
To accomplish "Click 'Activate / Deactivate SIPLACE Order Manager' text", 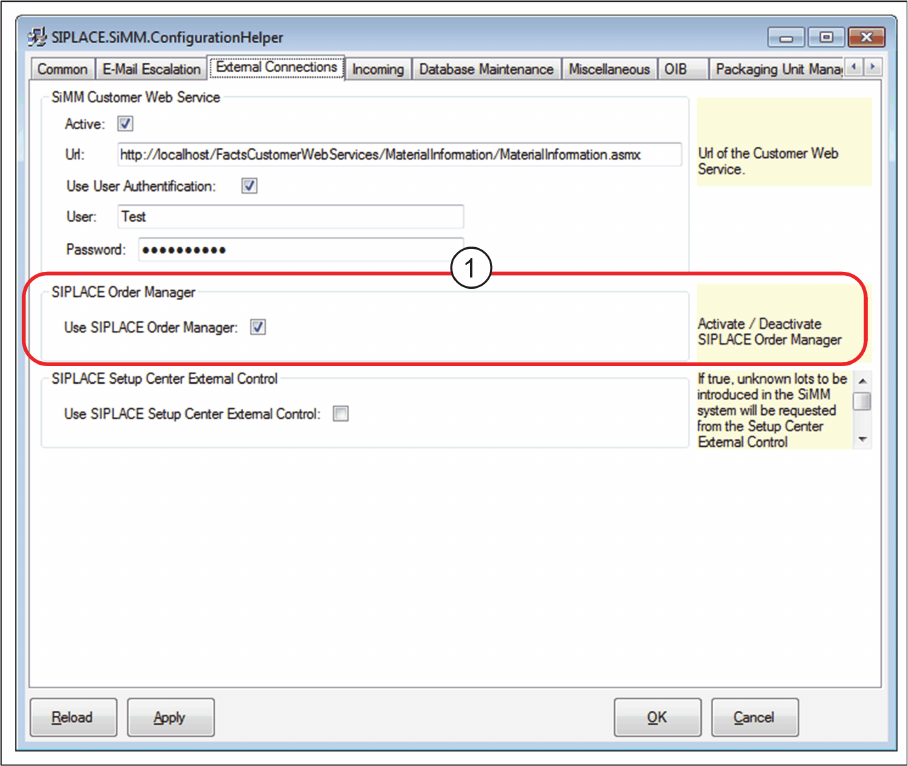I will pos(770,332).
